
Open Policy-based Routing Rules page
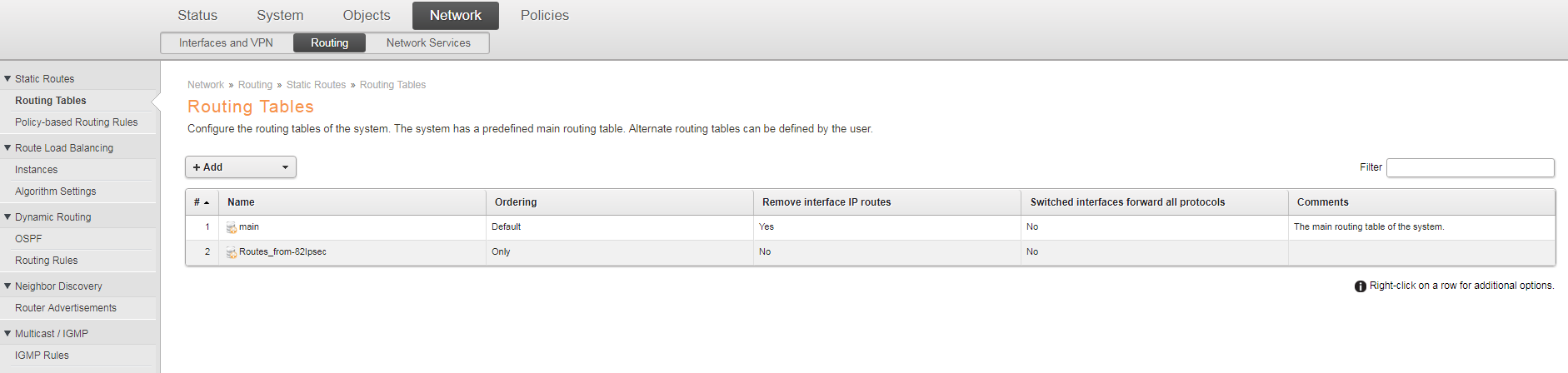(x=77, y=122)
